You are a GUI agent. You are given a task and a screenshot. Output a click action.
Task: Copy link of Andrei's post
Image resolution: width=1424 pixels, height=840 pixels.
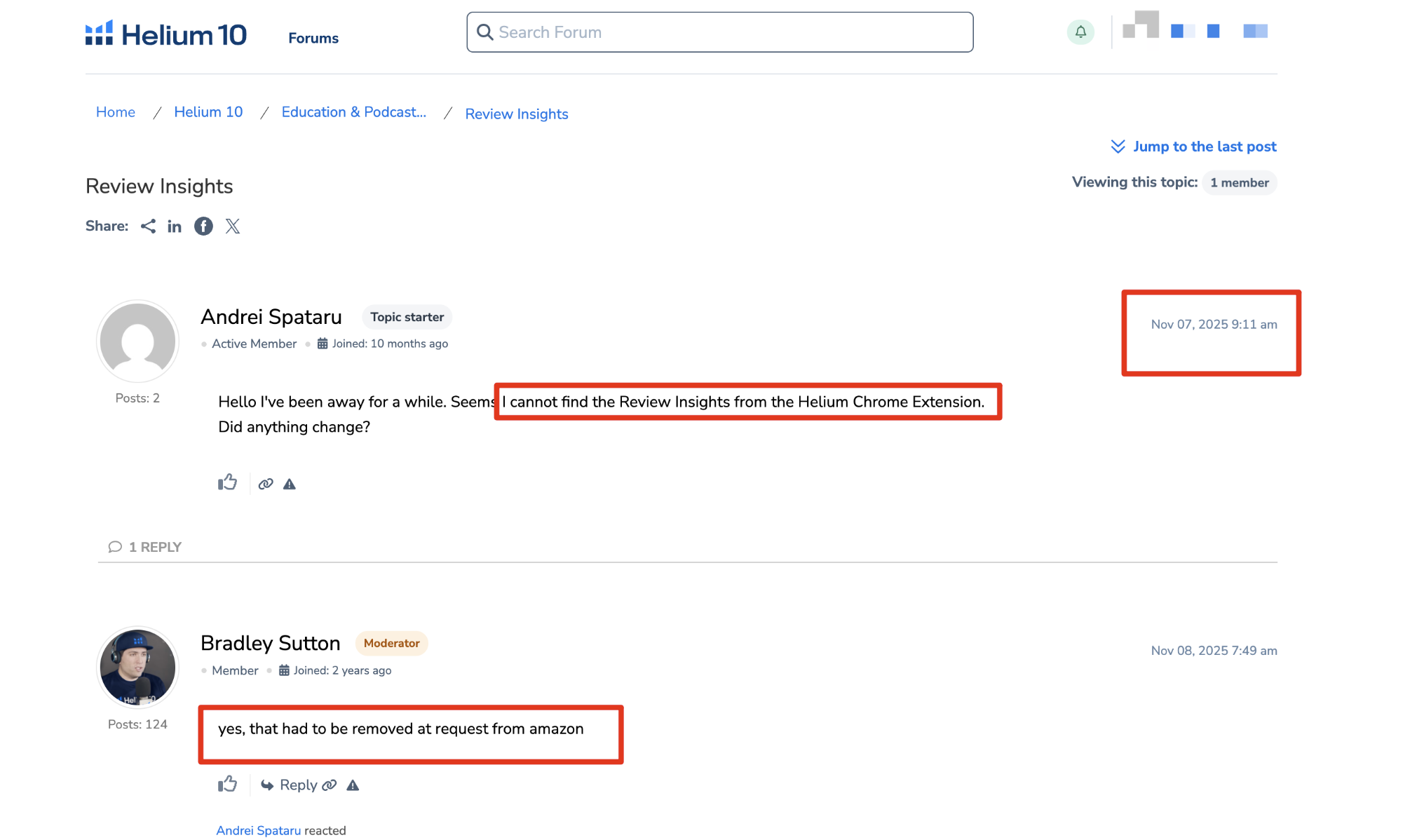[265, 484]
